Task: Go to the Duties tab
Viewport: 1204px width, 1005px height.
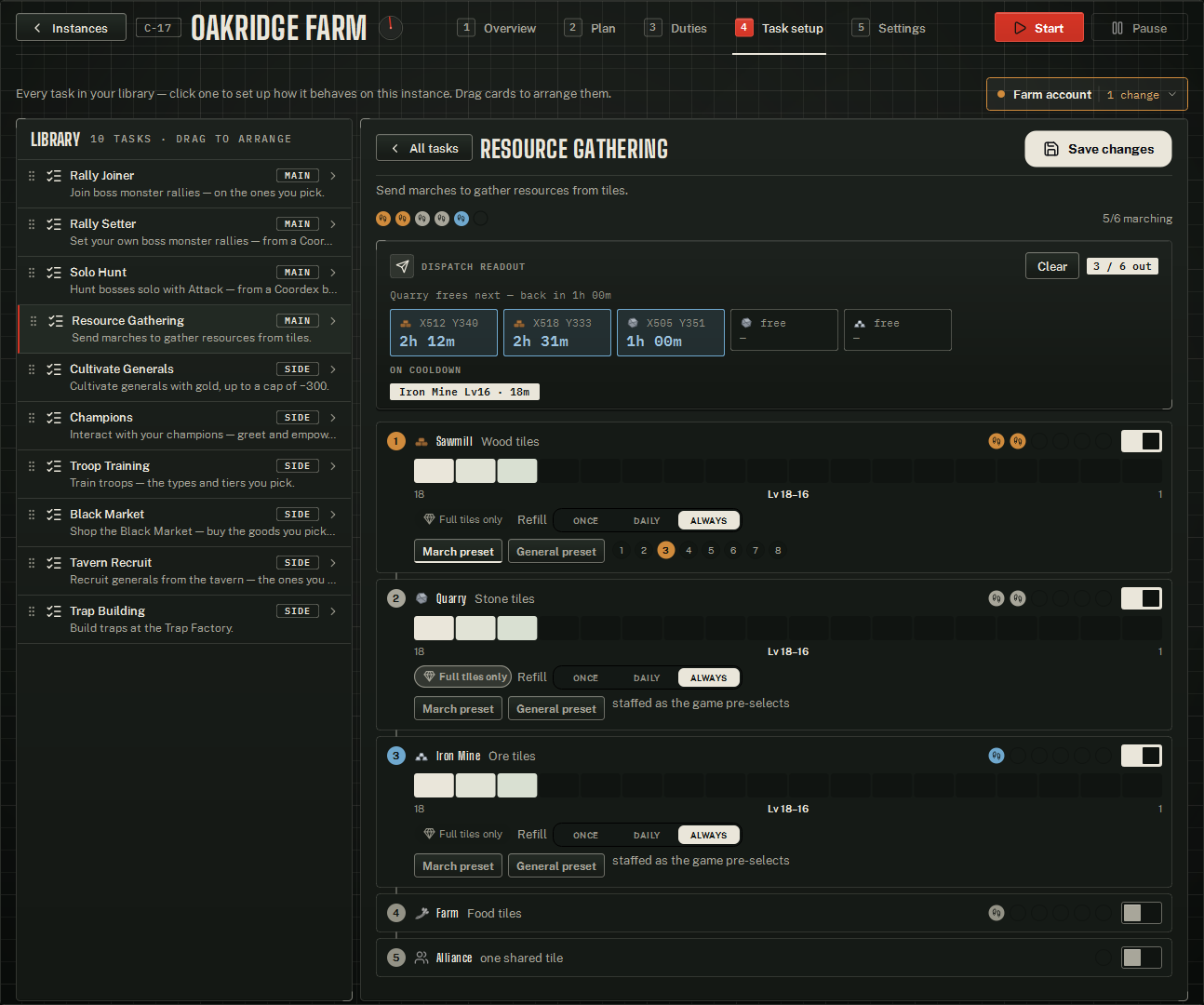Action: (x=676, y=28)
